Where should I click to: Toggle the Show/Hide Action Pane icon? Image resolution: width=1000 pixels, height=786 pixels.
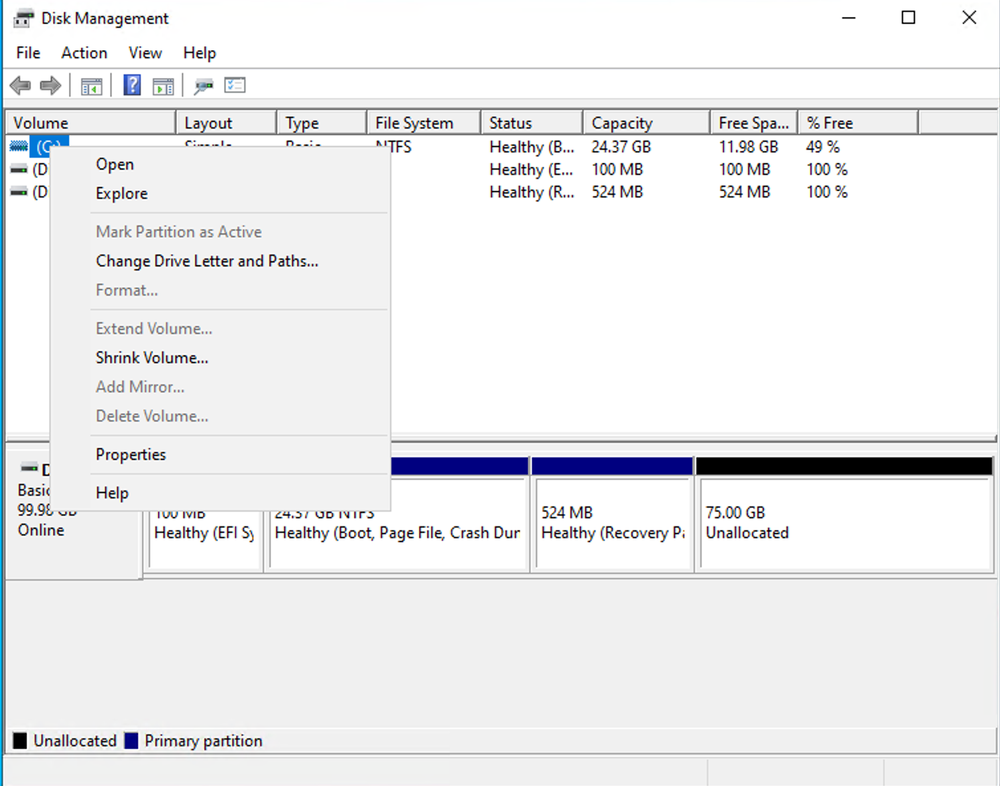click(x=164, y=85)
